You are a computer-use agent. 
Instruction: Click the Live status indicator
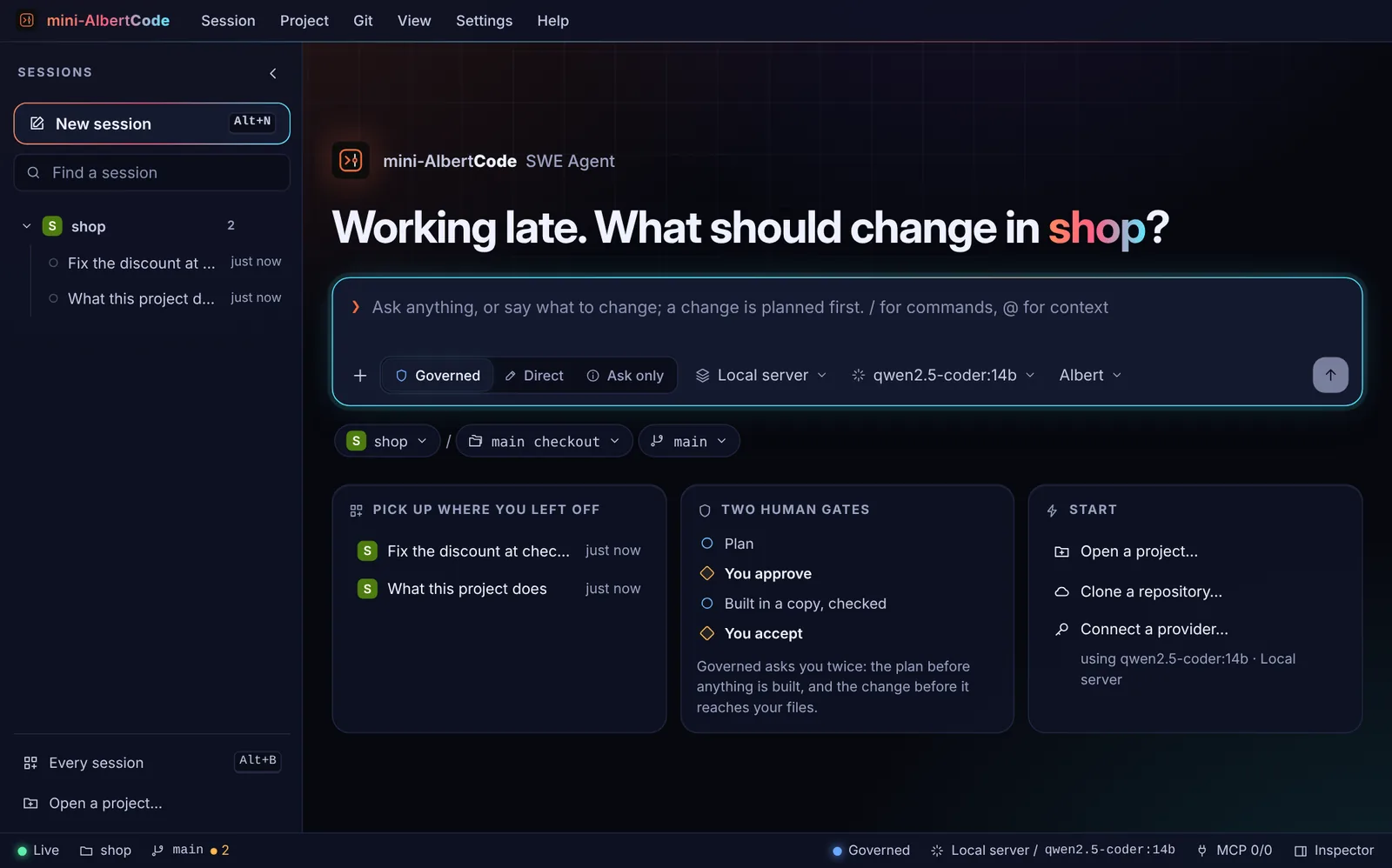38,851
